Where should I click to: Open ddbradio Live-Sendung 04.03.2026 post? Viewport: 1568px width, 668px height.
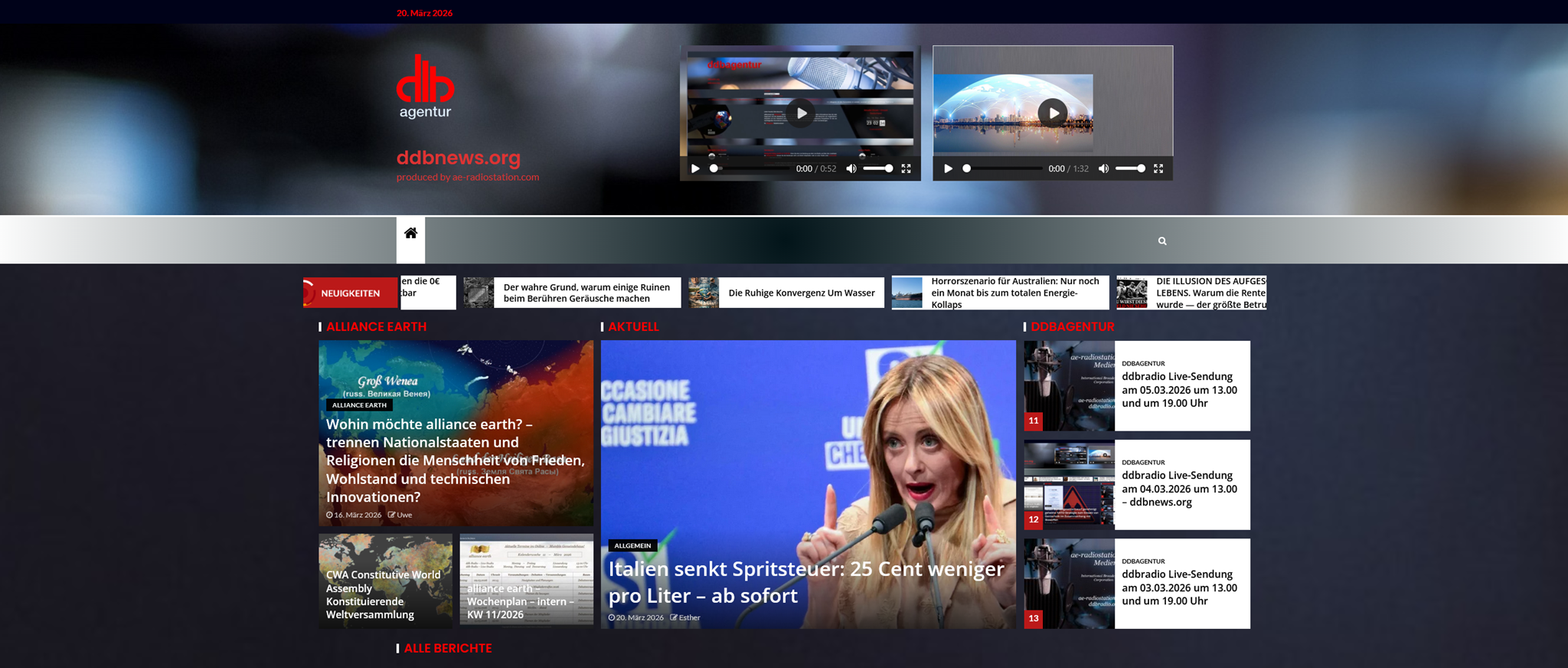[1178, 488]
